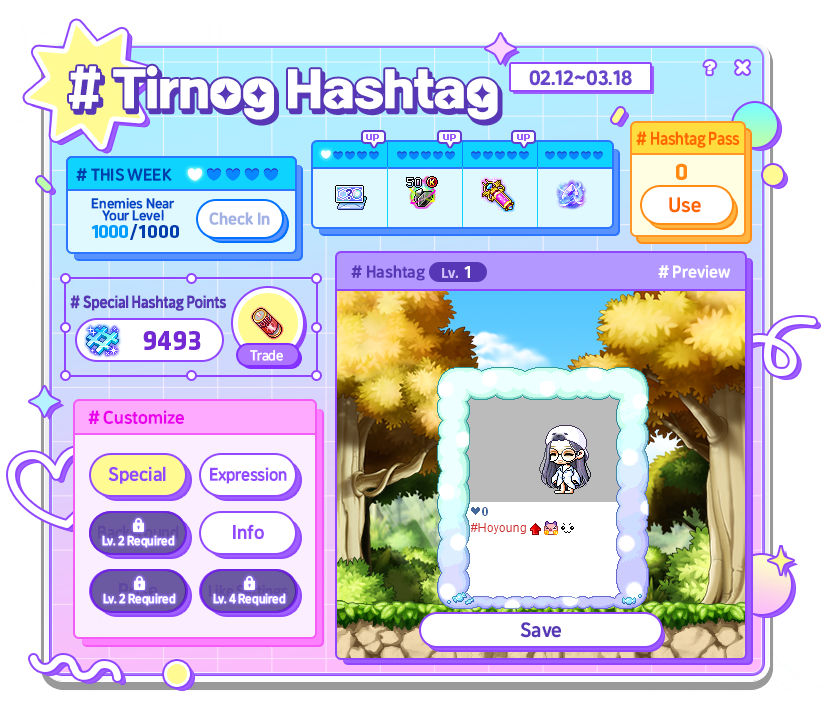
Task: Click the This Week hearts progress indicator
Action: [x=233, y=174]
